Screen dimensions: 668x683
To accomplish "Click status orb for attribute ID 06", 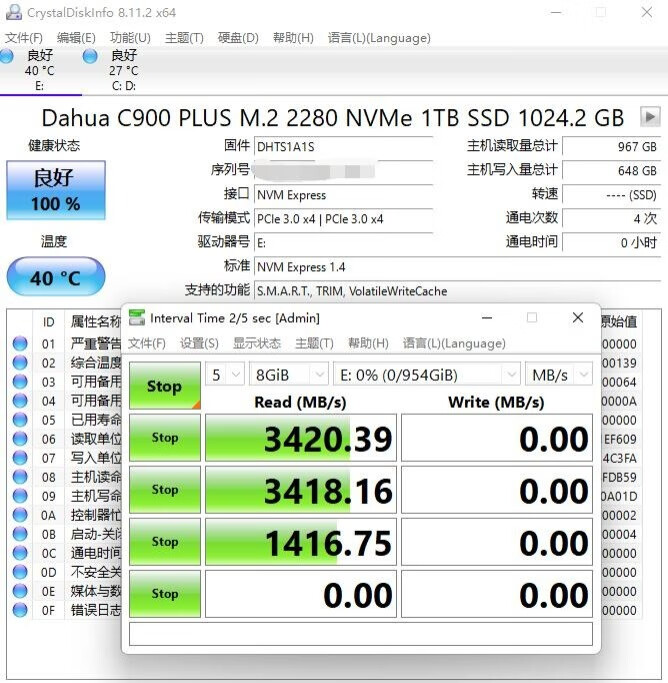I will click(x=20, y=439).
